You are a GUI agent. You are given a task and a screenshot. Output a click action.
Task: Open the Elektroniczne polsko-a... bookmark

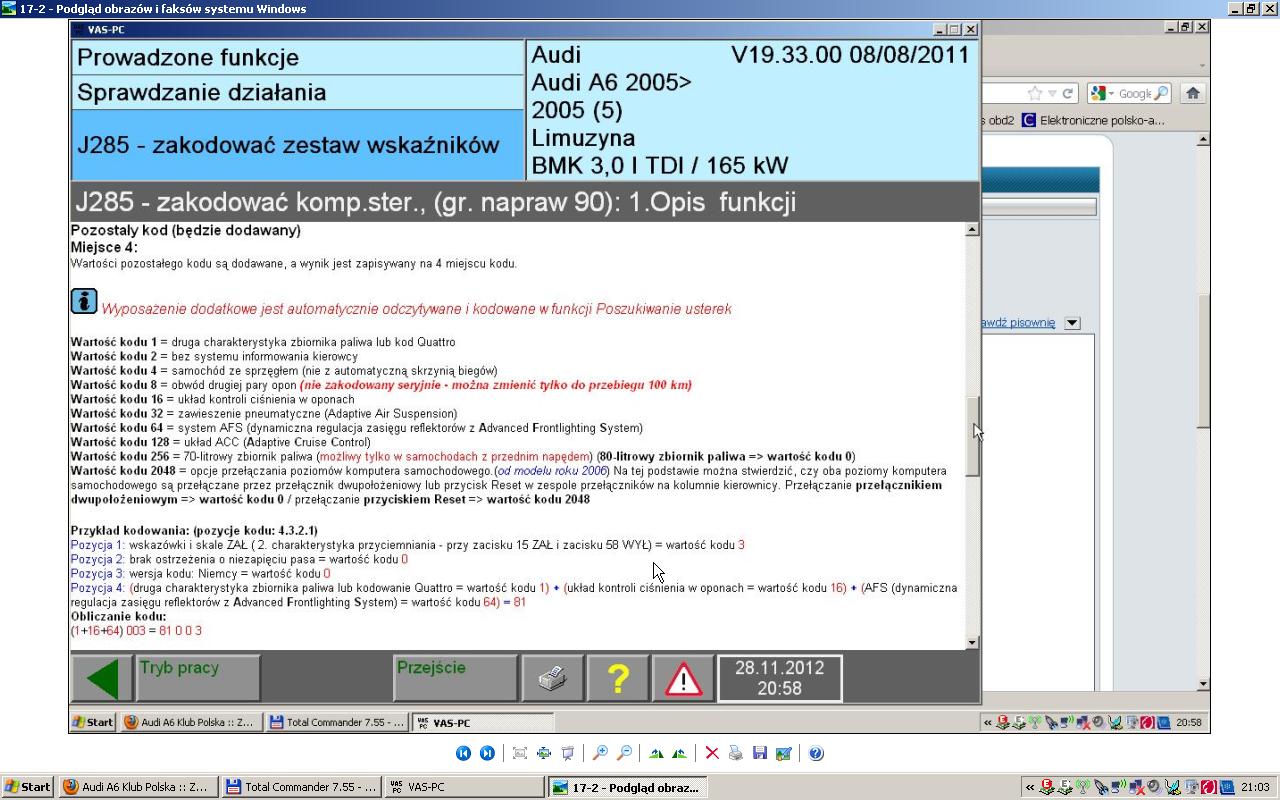[x=1092, y=120]
